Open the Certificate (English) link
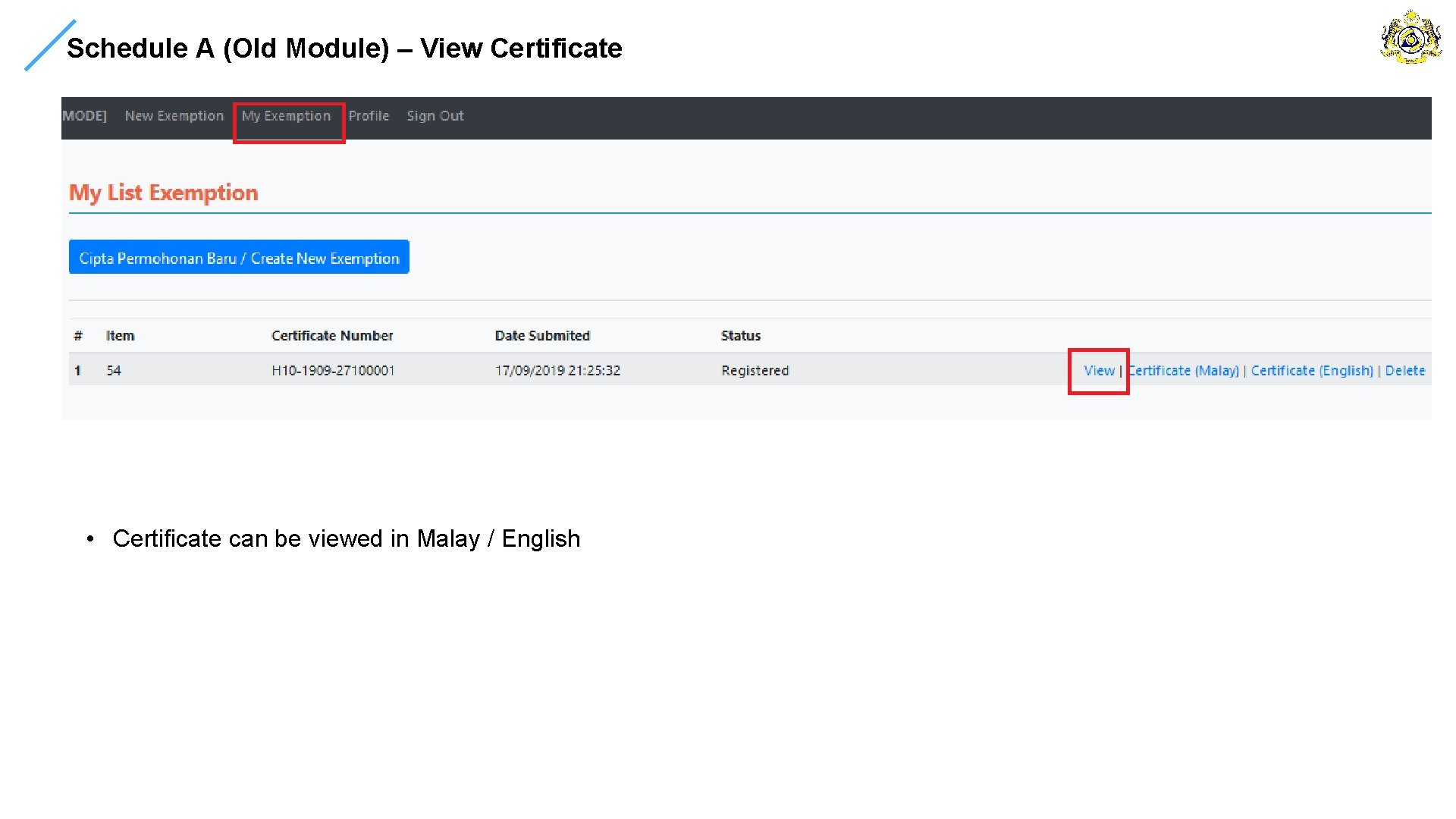Image resolution: width=1456 pixels, height=819 pixels. click(x=1311, y=371)
